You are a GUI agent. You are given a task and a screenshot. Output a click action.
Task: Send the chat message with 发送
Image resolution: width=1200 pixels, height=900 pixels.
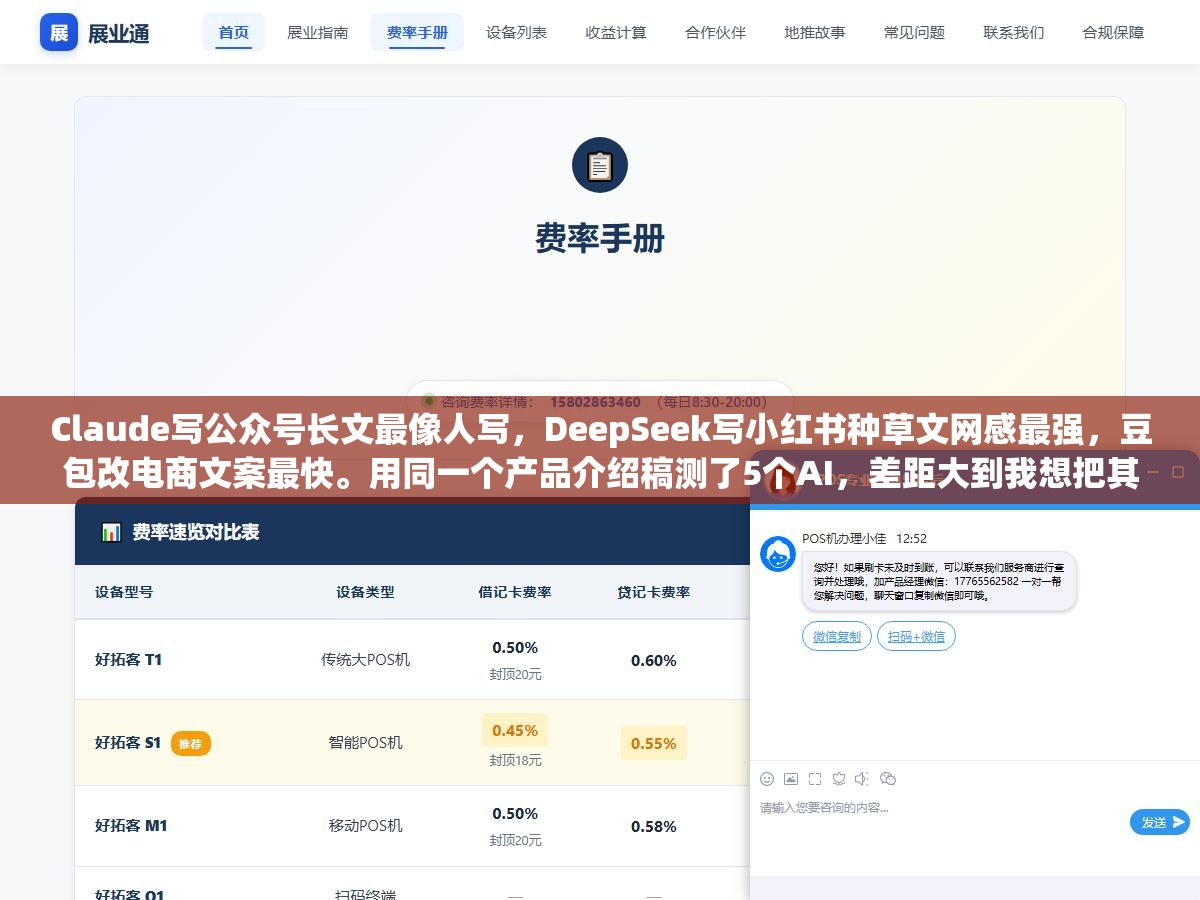[x=1160, y=822]
